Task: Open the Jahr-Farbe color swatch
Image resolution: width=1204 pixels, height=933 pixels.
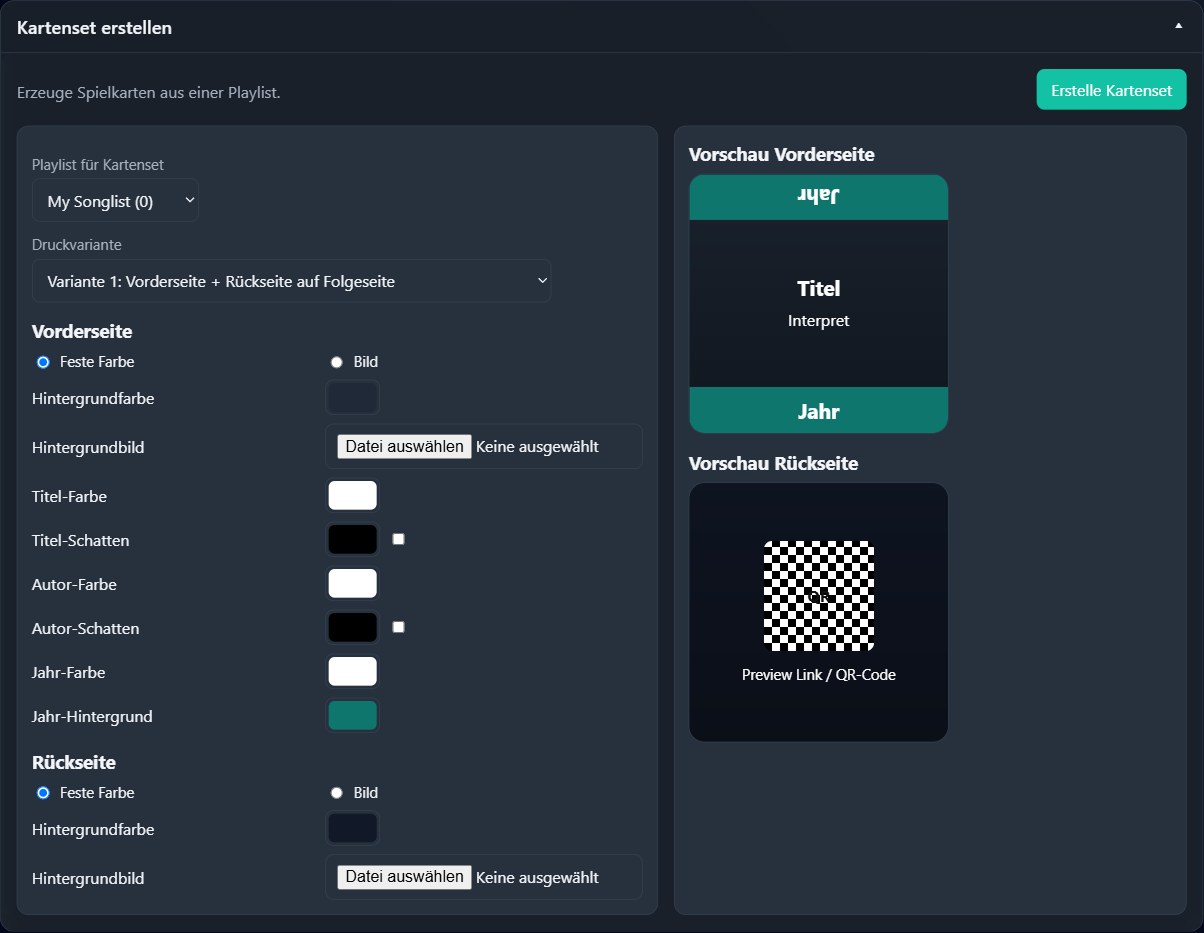Action: 353,672
